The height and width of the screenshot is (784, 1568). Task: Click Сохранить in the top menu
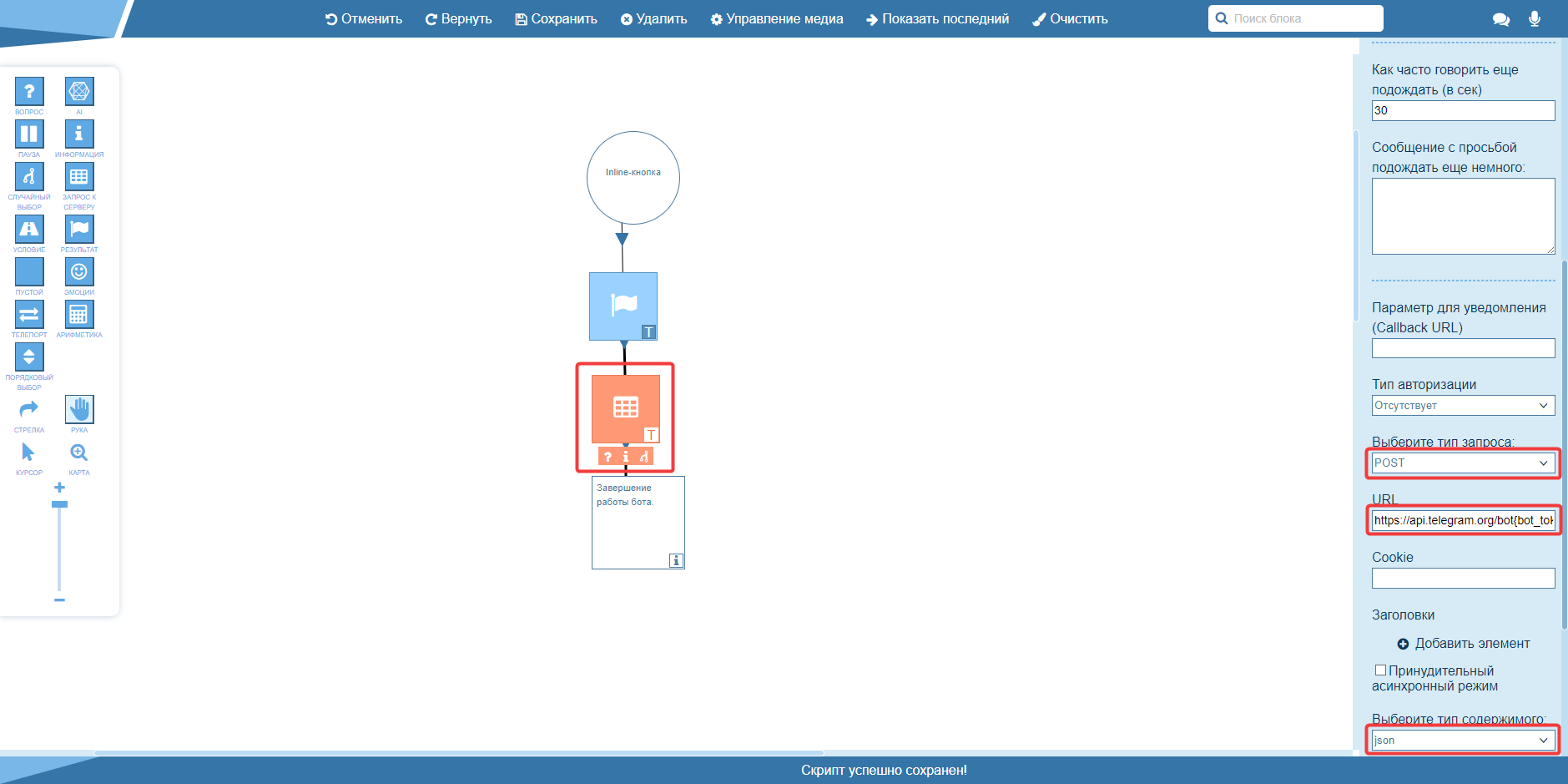pos(556,18)
